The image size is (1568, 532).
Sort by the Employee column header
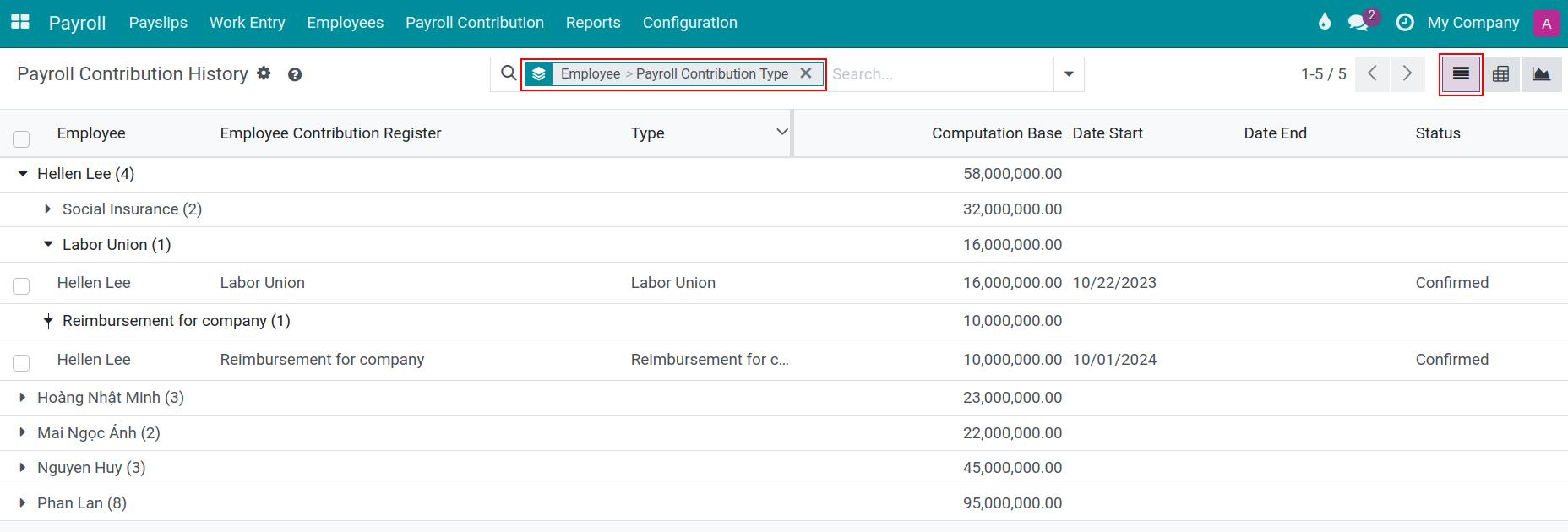click(91, 133)
